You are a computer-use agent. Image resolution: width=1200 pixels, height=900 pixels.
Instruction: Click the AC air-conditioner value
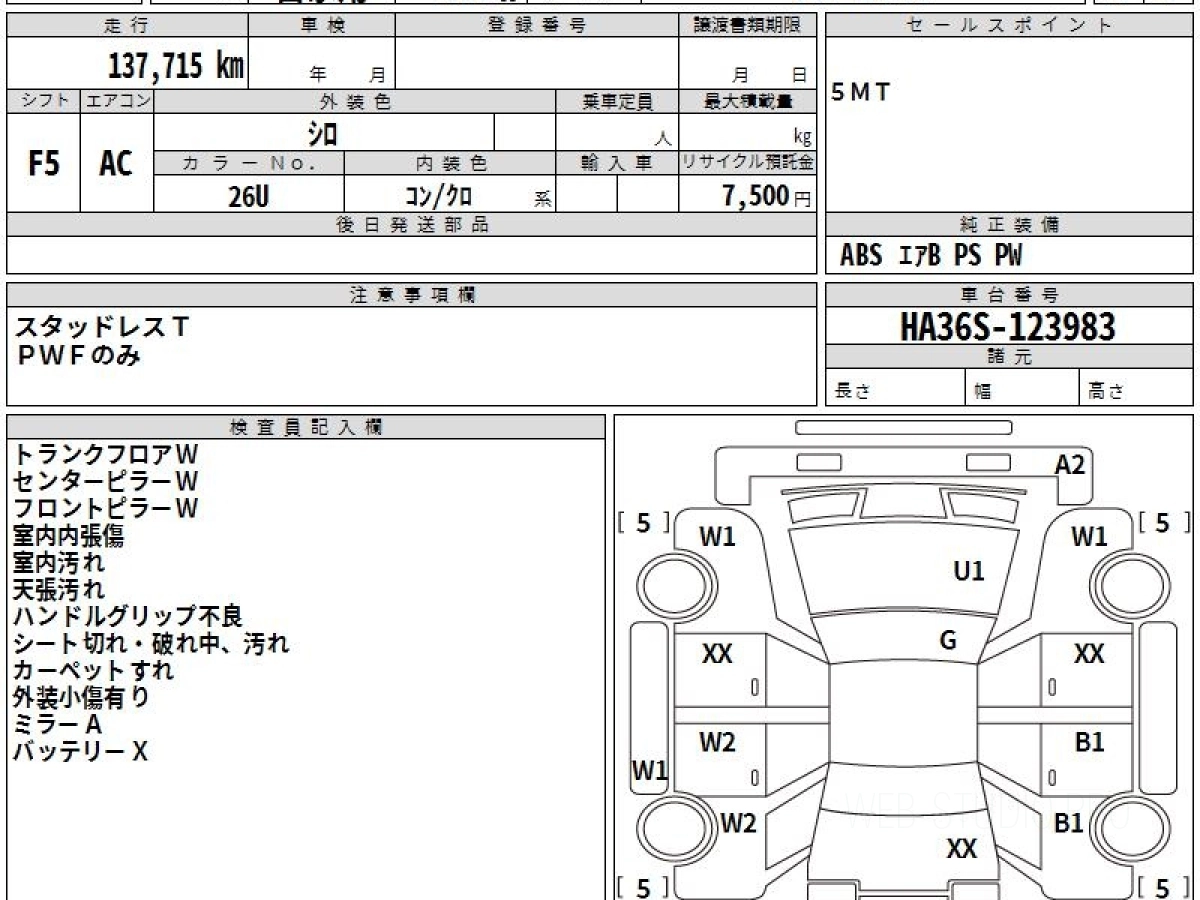tap(116, 164)
